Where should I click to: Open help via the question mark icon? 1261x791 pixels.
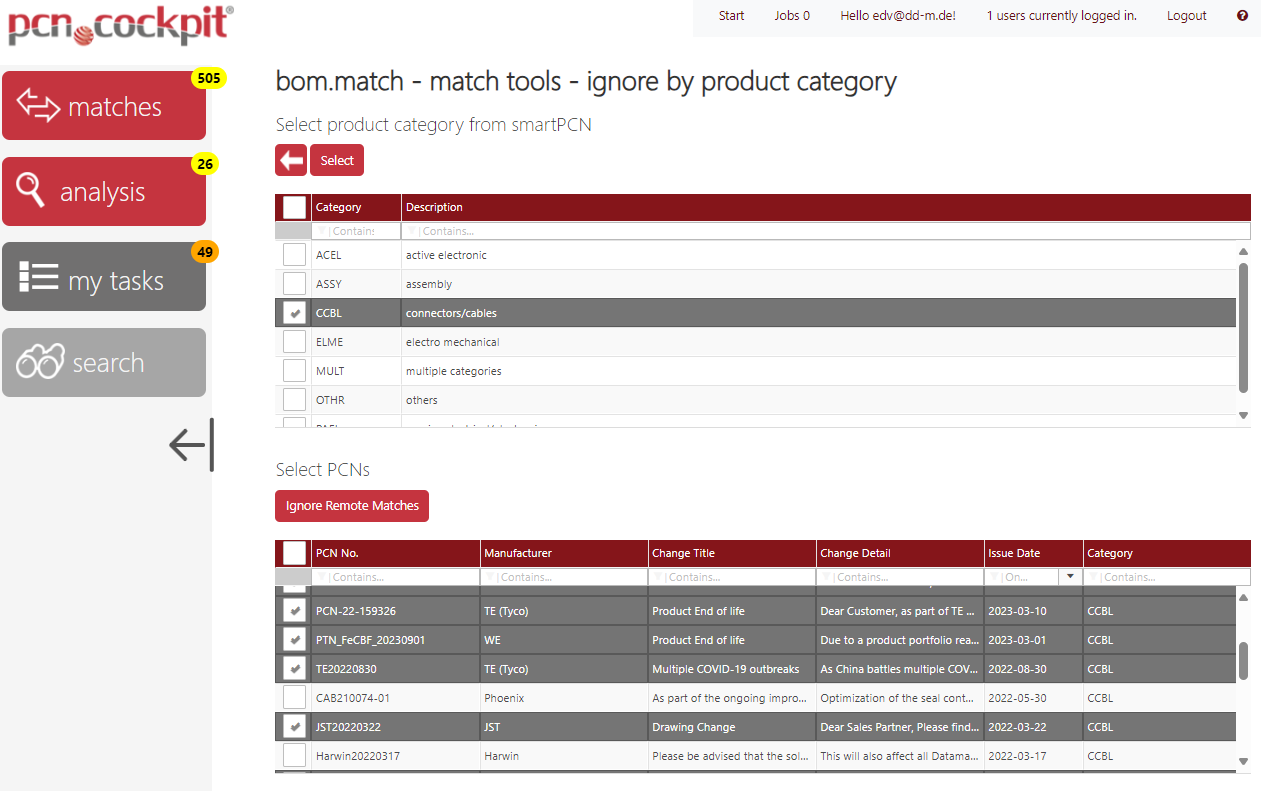1242,15
